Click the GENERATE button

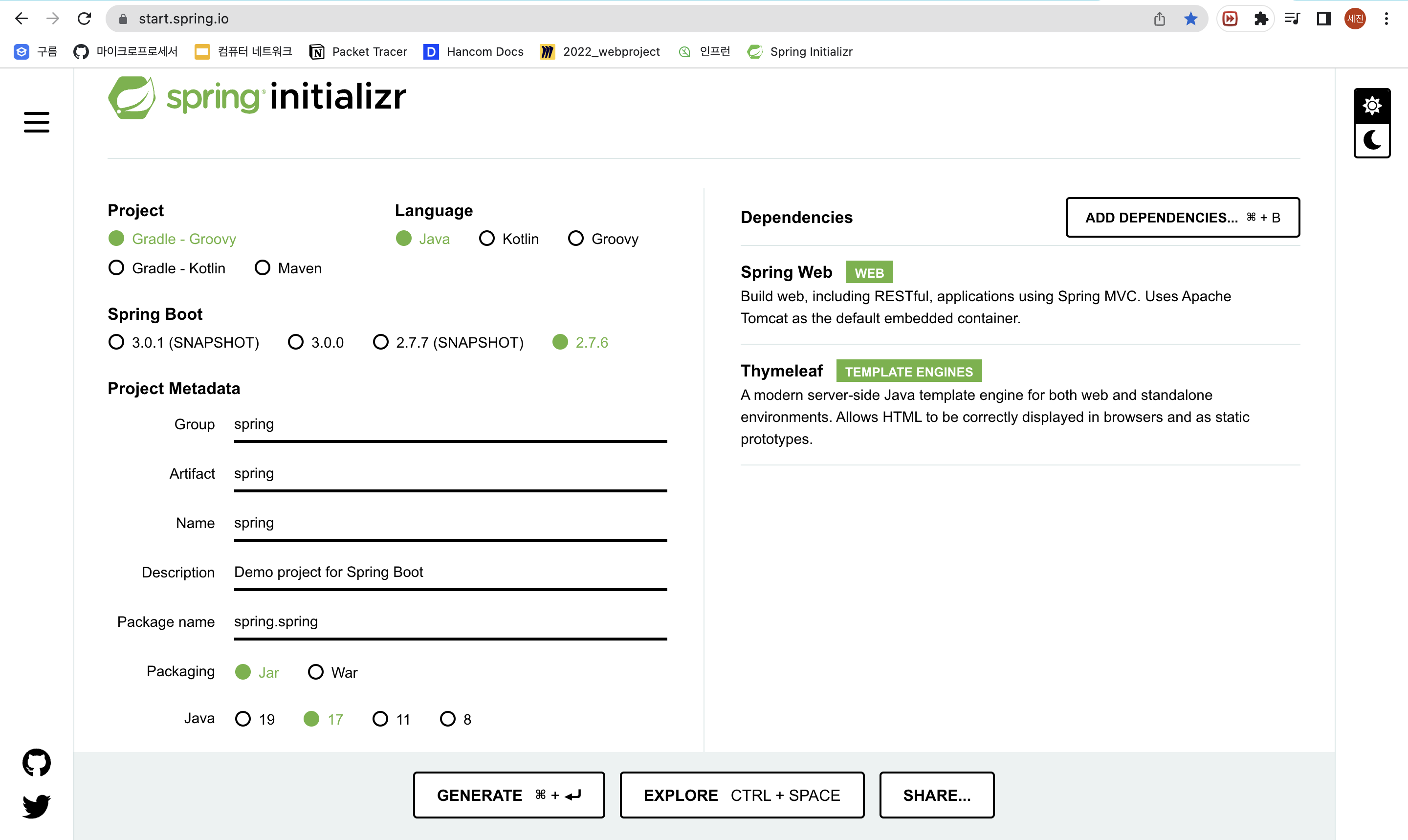click(509, 795)
